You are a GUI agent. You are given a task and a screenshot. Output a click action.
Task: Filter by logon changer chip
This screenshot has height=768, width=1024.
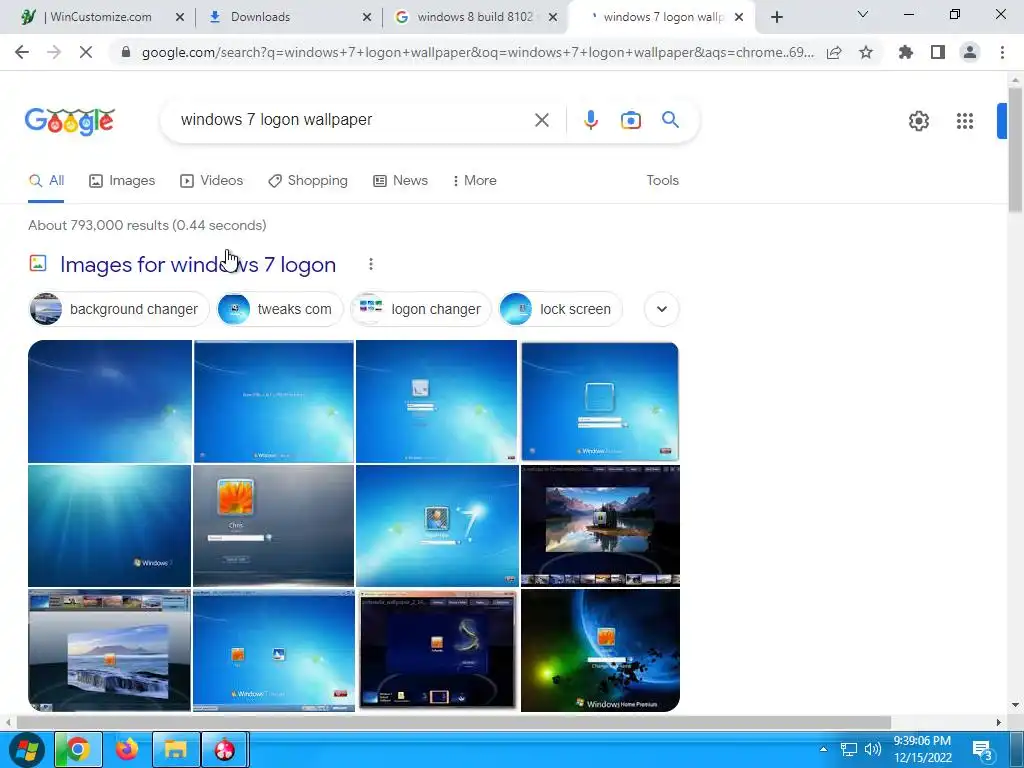pyautogui.click(x=421, y=309)
